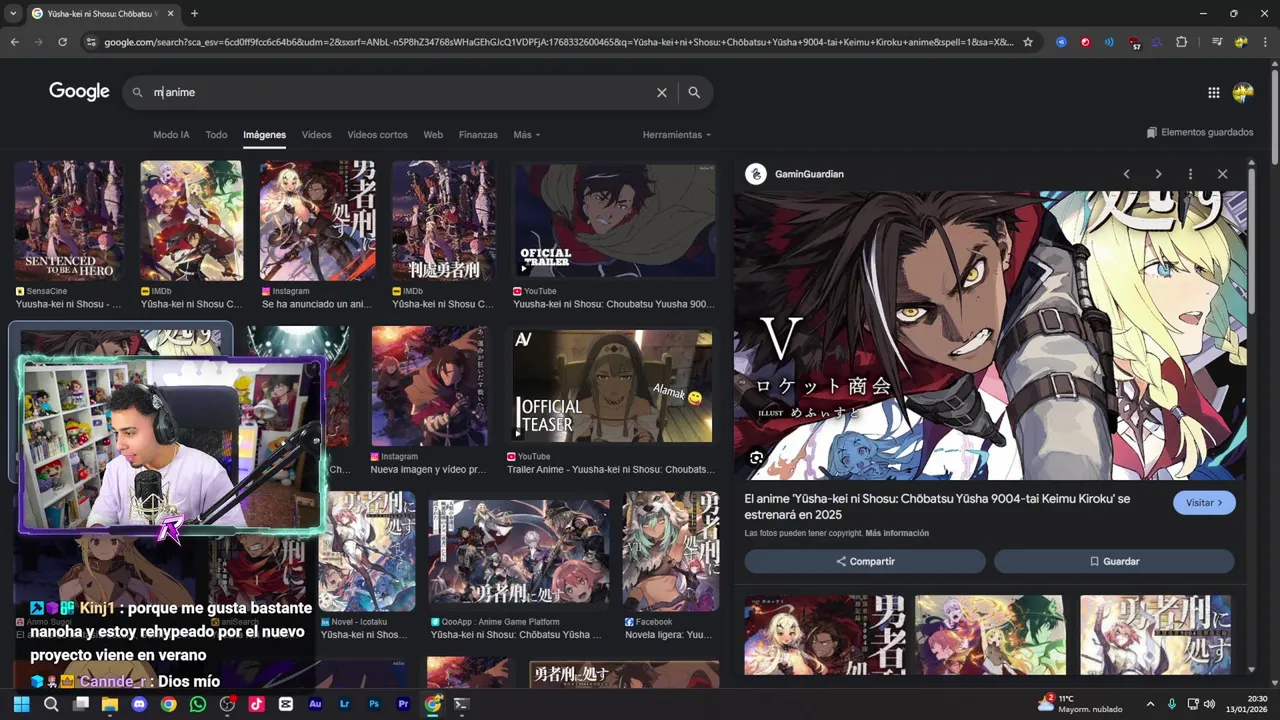The height and width of the screenshot is (720, 1280).
Task: Search inside image with Lens icon
Action: 757,458
